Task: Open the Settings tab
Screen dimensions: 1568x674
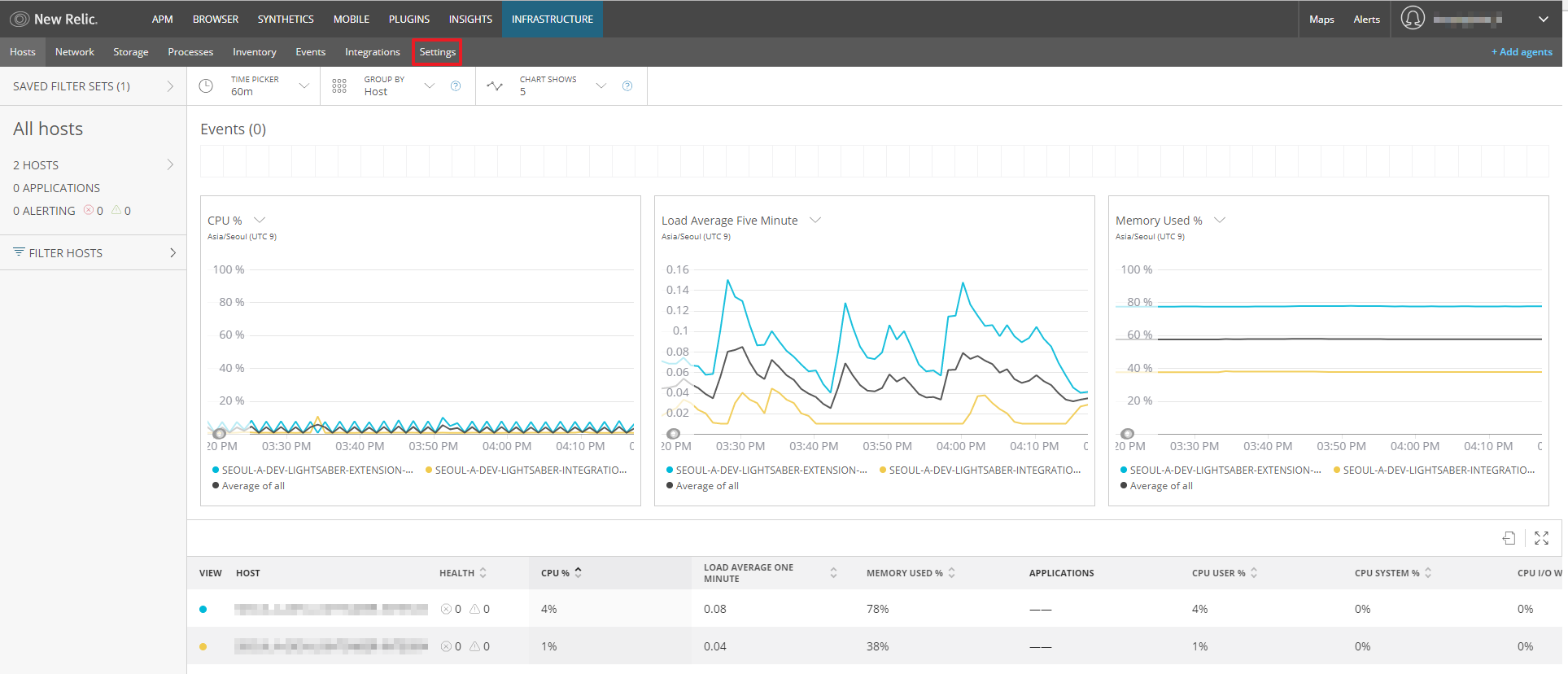Action: (x=437, y=52)
